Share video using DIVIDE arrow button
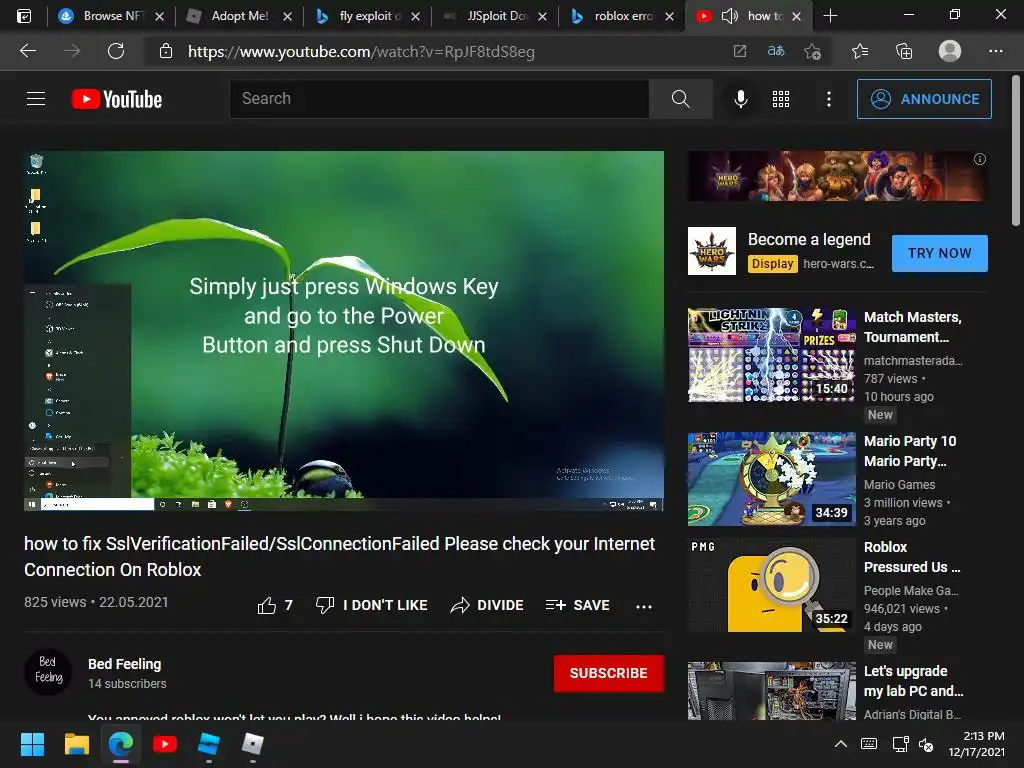Screen dimensions: 1024x768 point(487,605)
